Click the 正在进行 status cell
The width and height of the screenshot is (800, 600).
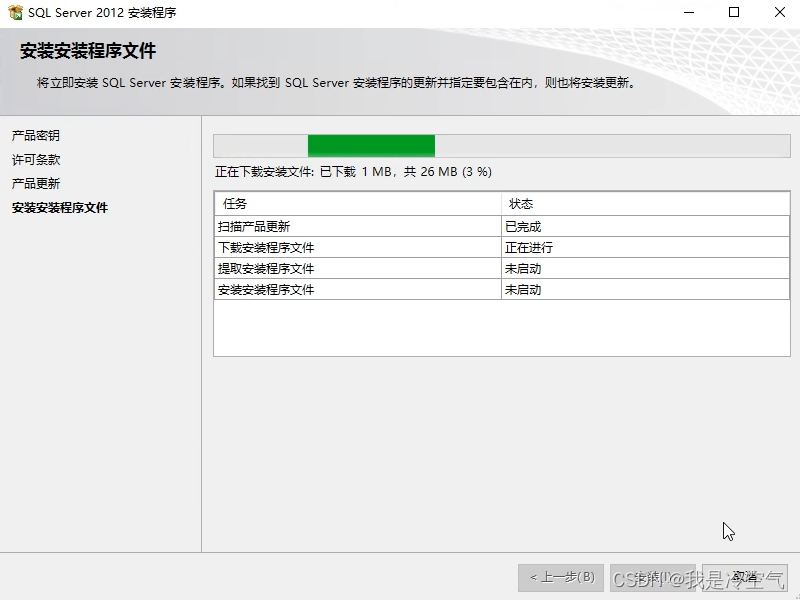[645, 247]
